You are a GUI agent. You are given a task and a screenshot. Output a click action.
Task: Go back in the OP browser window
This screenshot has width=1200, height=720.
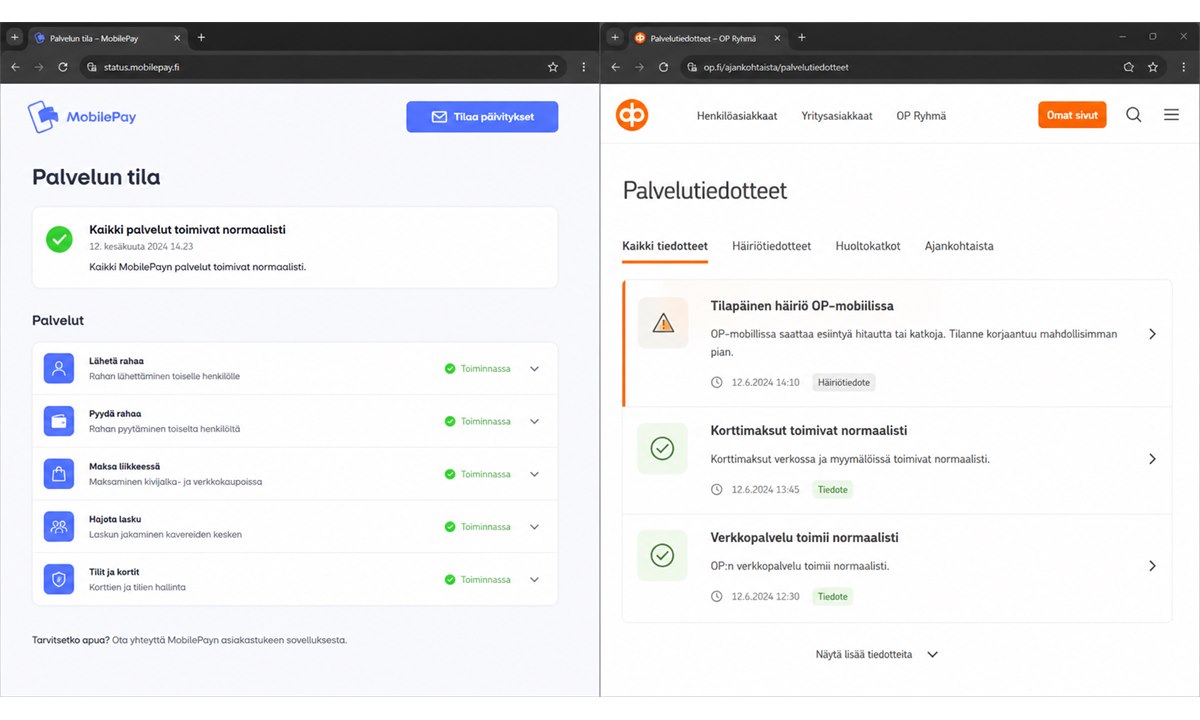click(615, 67)
